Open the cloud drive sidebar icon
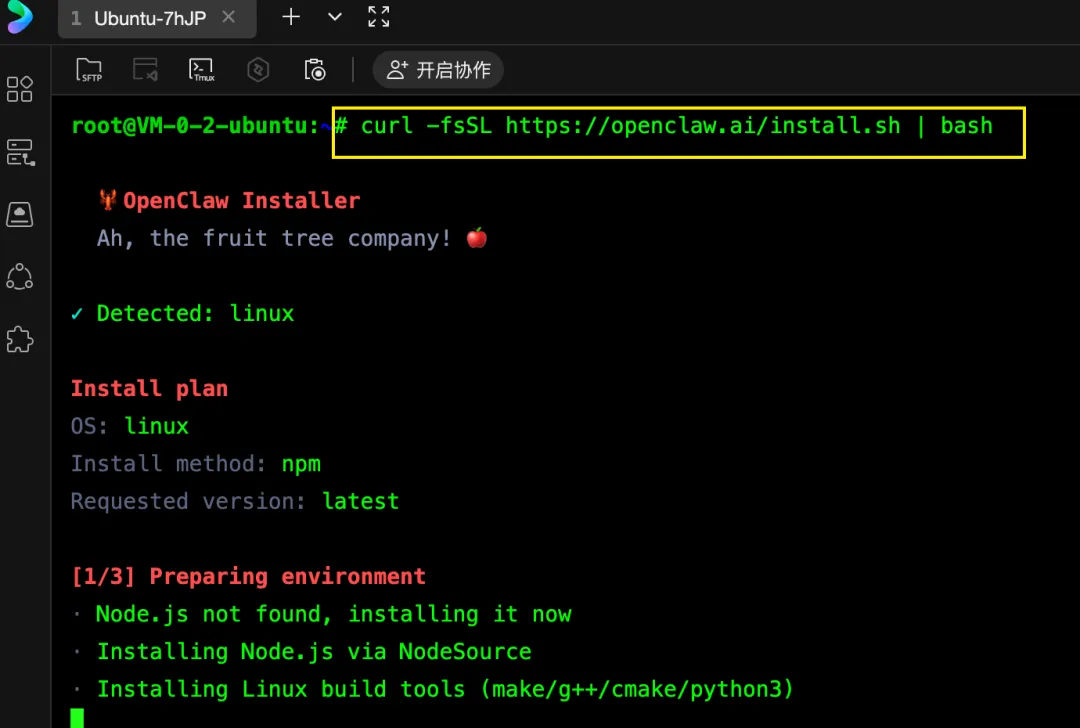The width and height of the screenshot is (1080, 728). (20, 215)
